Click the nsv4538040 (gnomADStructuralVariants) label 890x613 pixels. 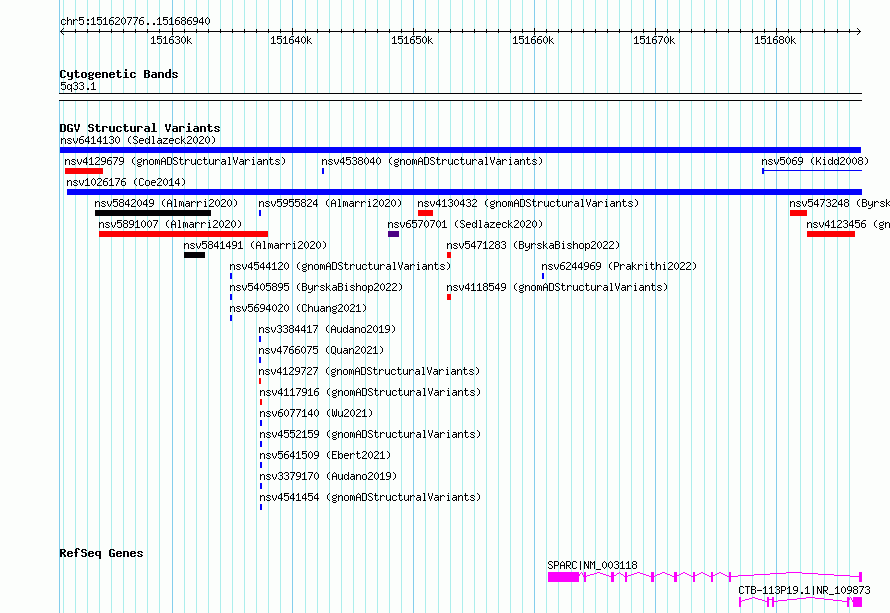432,161
